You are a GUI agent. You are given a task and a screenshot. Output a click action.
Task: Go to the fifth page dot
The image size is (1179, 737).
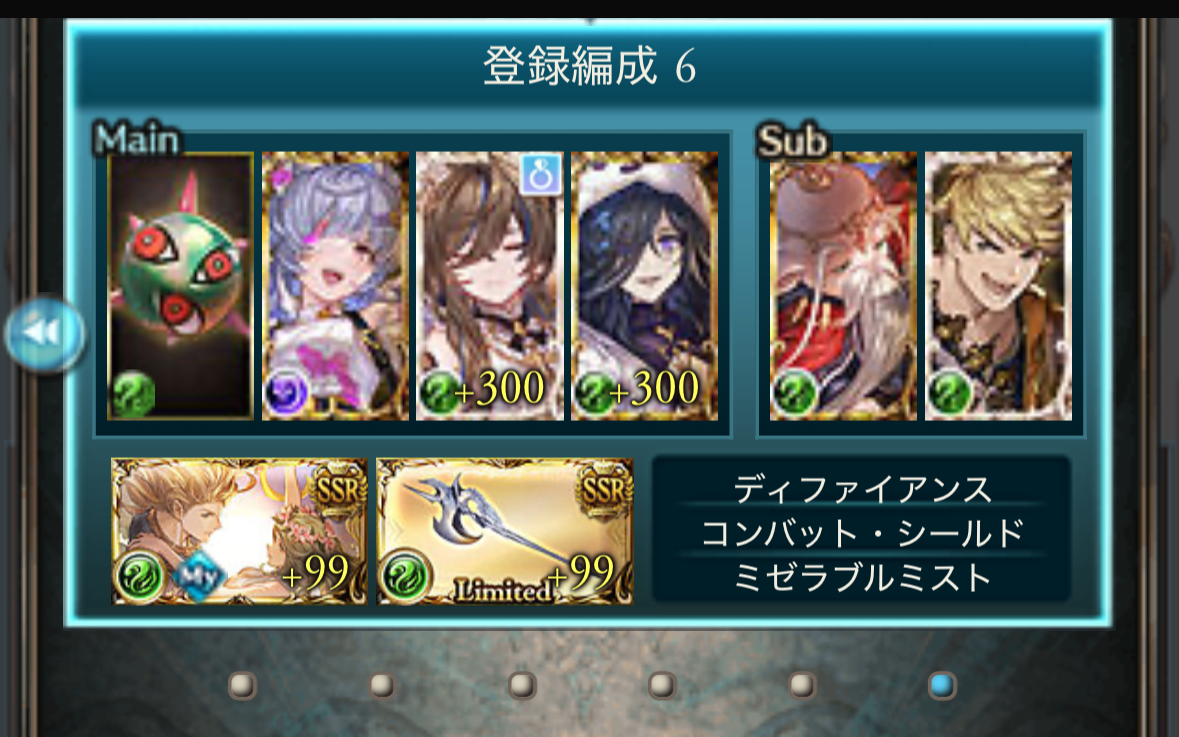coord(802,686)
